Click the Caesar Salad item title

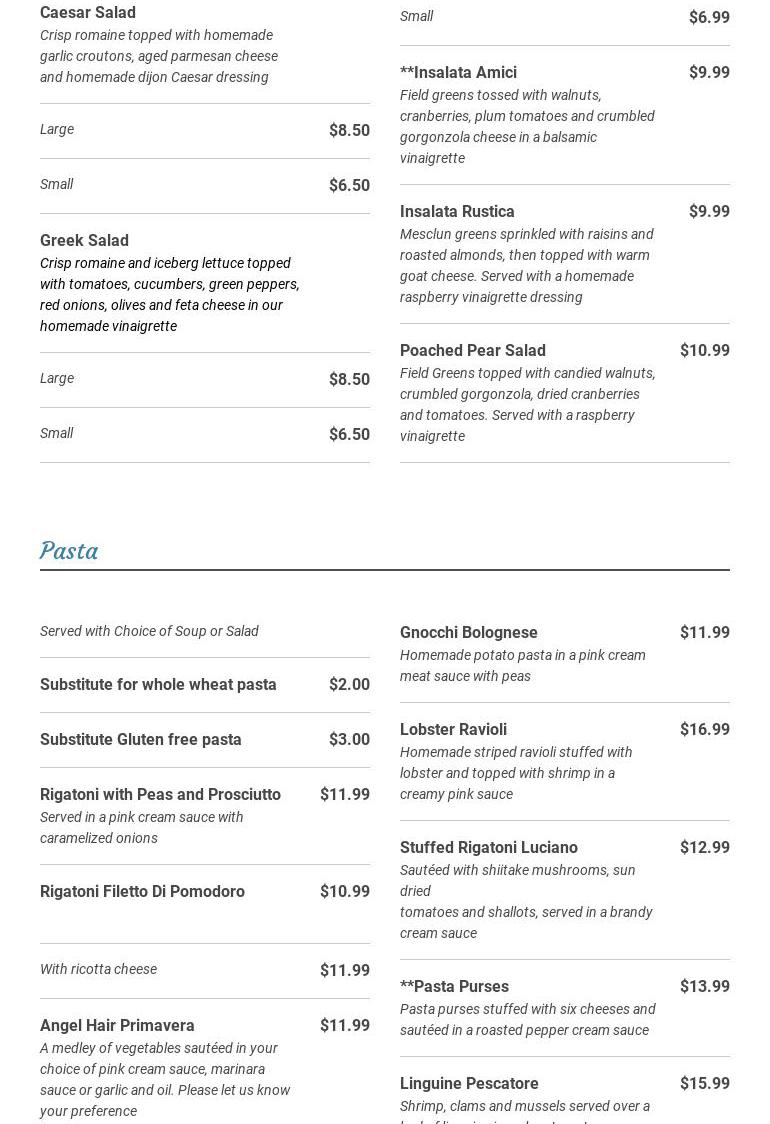pos(88,13)
